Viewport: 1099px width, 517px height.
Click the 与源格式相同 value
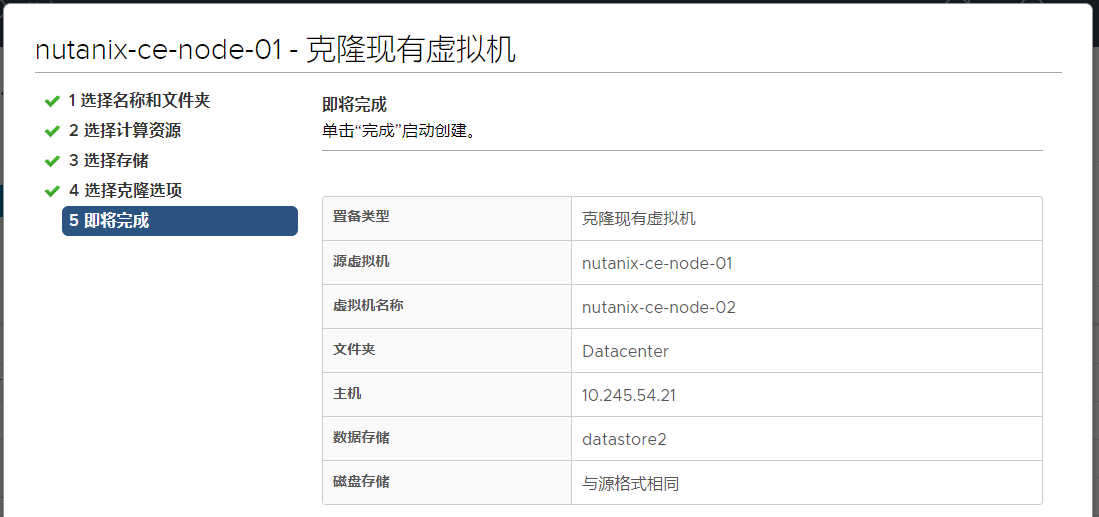tap(631, 484)
